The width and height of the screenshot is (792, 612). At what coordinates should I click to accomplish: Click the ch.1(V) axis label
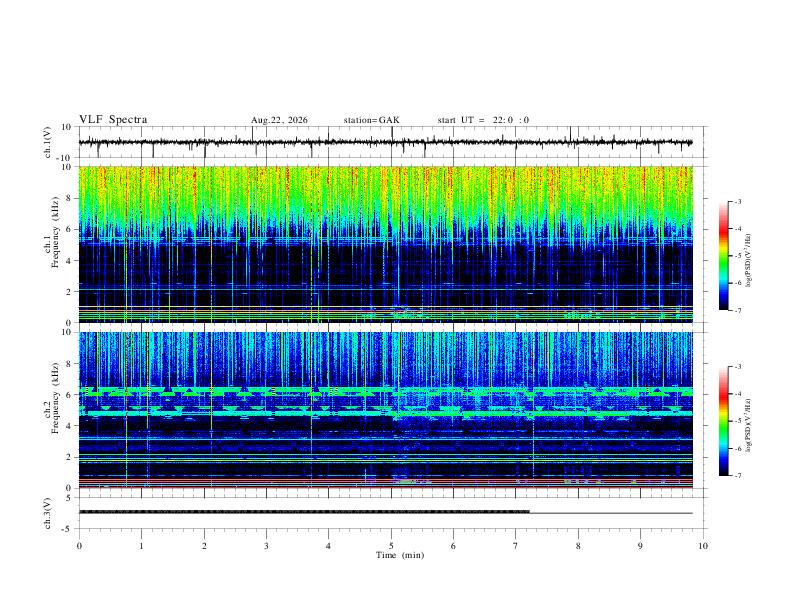(x=48, y=142)
